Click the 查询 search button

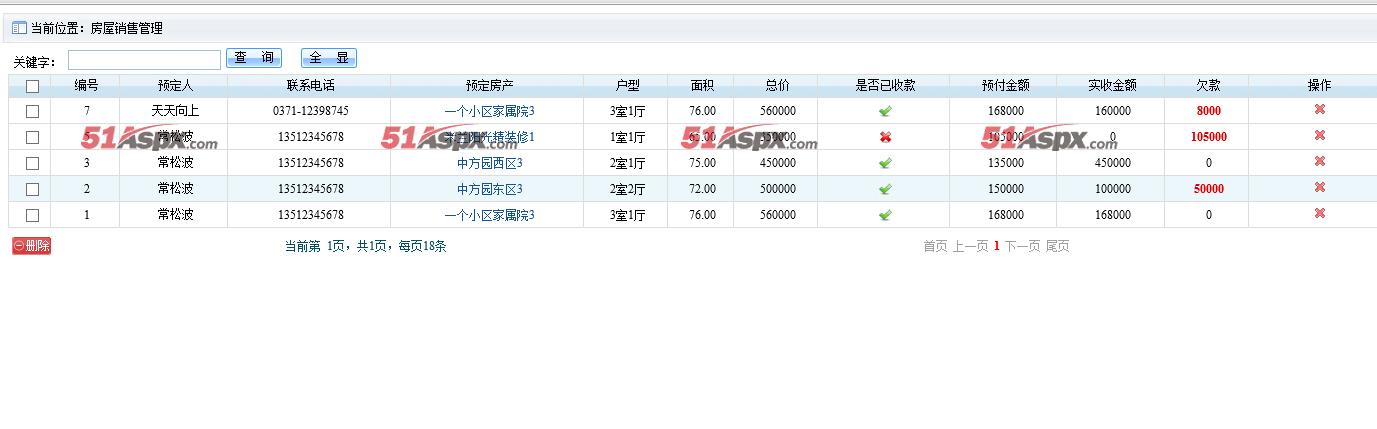click(x=254, y=58)
